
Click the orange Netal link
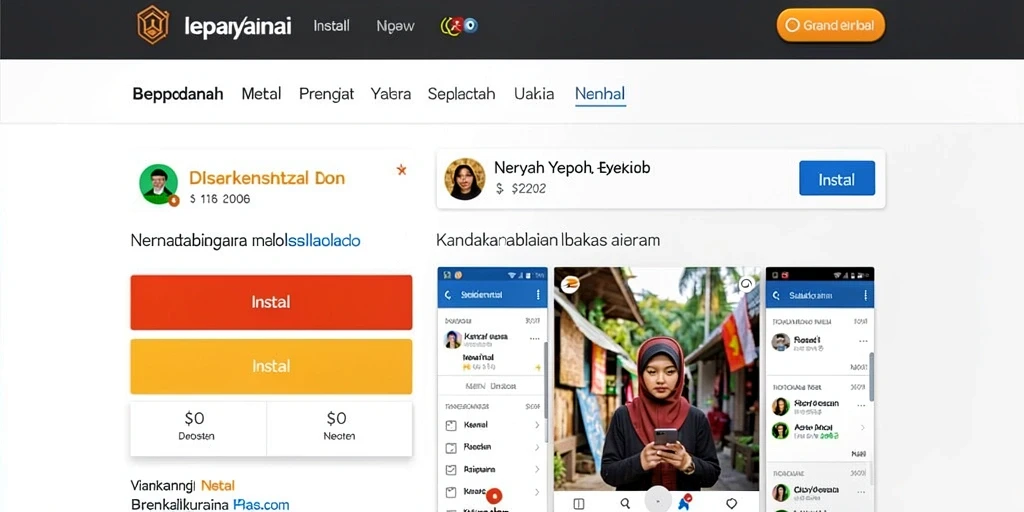click(217, 485)
